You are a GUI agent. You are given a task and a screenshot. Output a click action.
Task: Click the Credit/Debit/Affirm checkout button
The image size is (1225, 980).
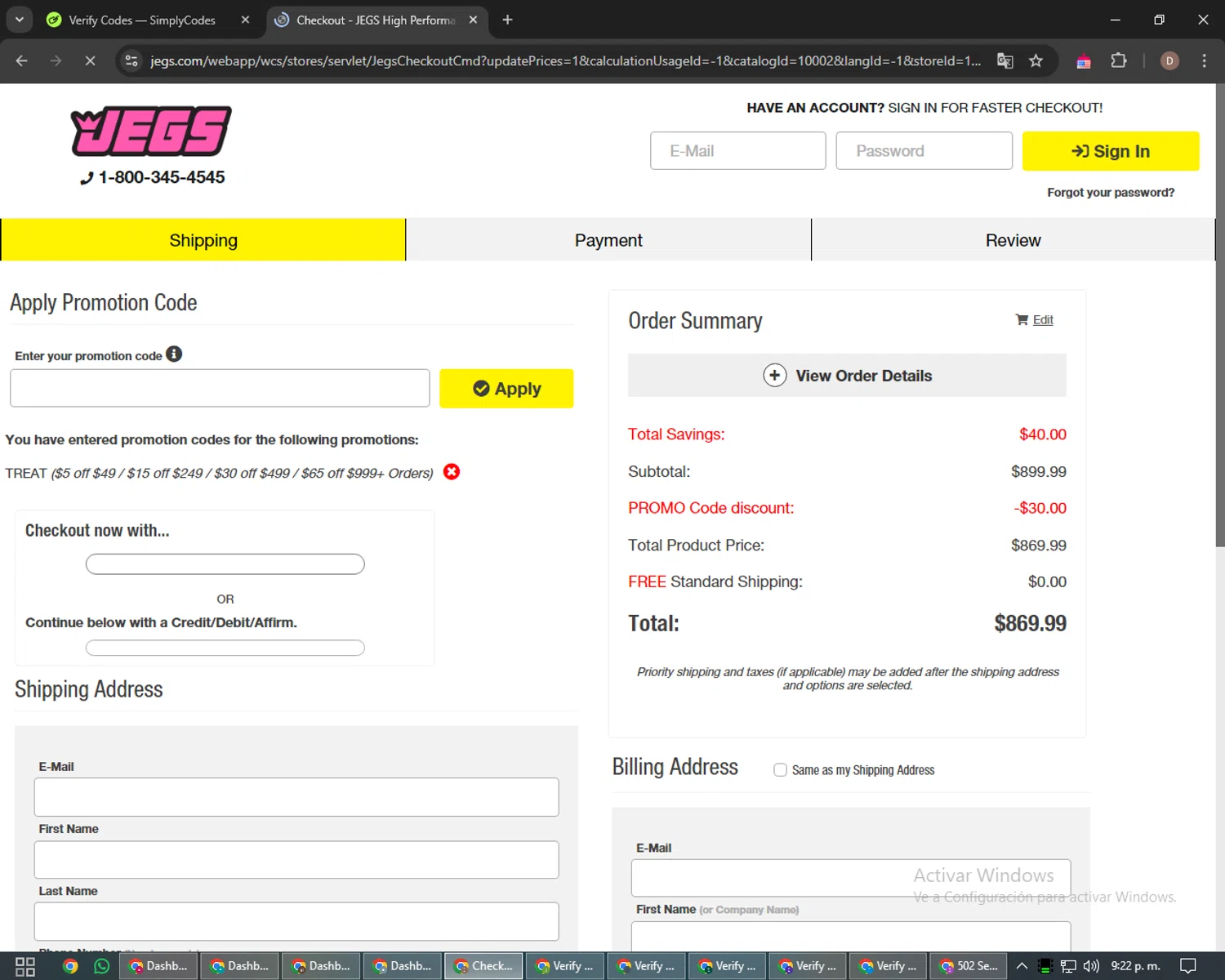point(225,648)
